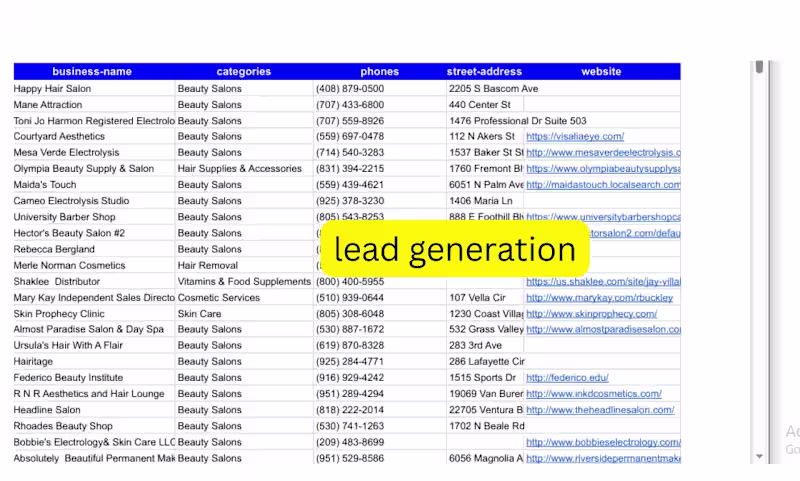This screenshot has height=481, width=800.
Task: Select the Hair Removal category cell
Action: pos(244,265)
